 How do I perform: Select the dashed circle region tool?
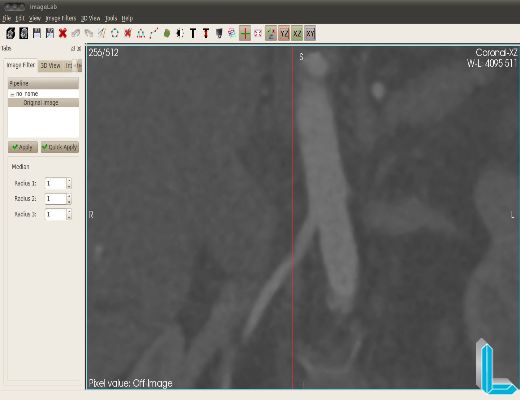tap(115, 33)
